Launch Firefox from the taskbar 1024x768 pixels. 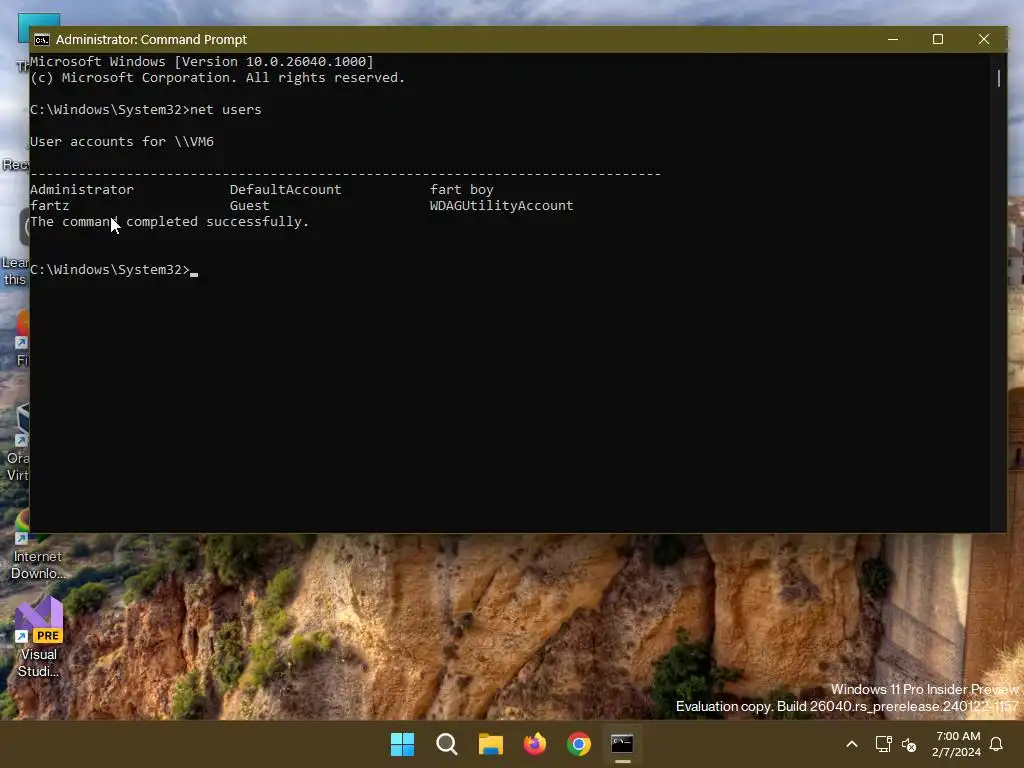535,744
